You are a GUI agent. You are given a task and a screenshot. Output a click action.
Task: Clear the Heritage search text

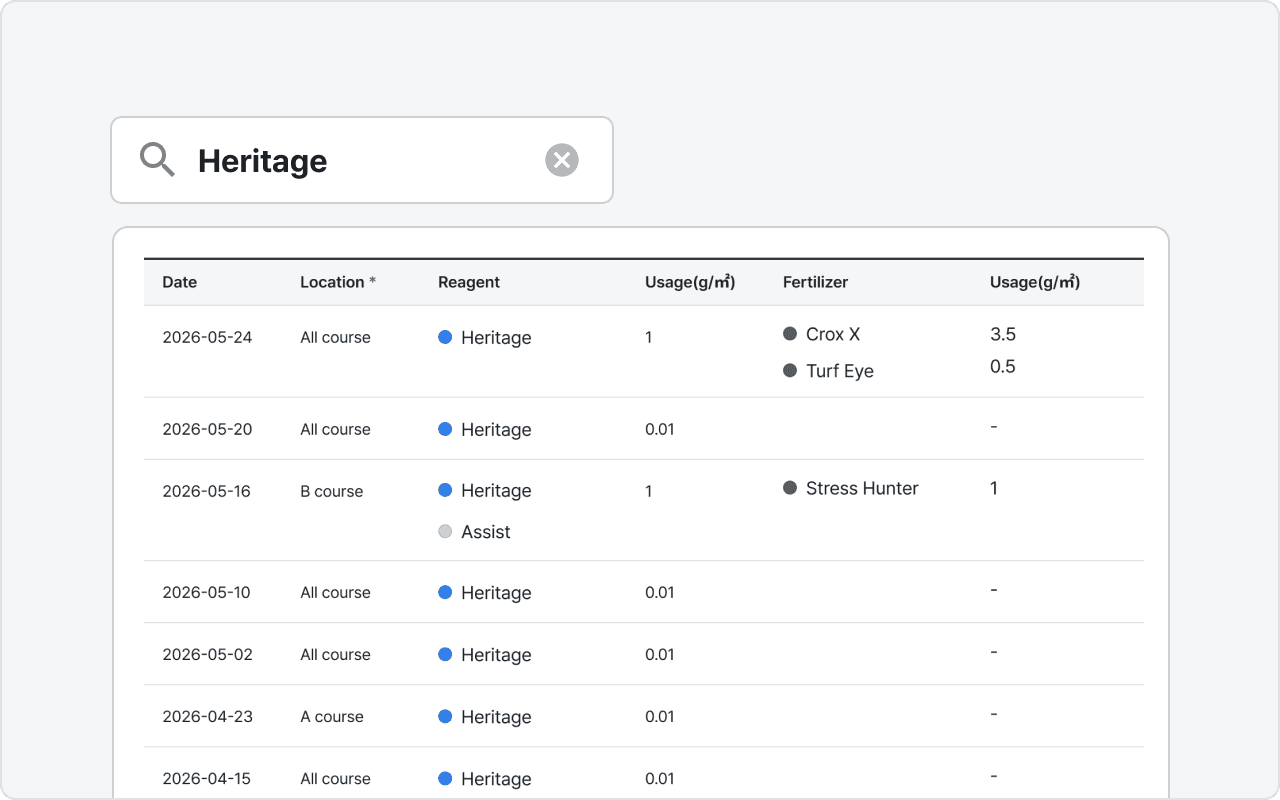point(562,160)
